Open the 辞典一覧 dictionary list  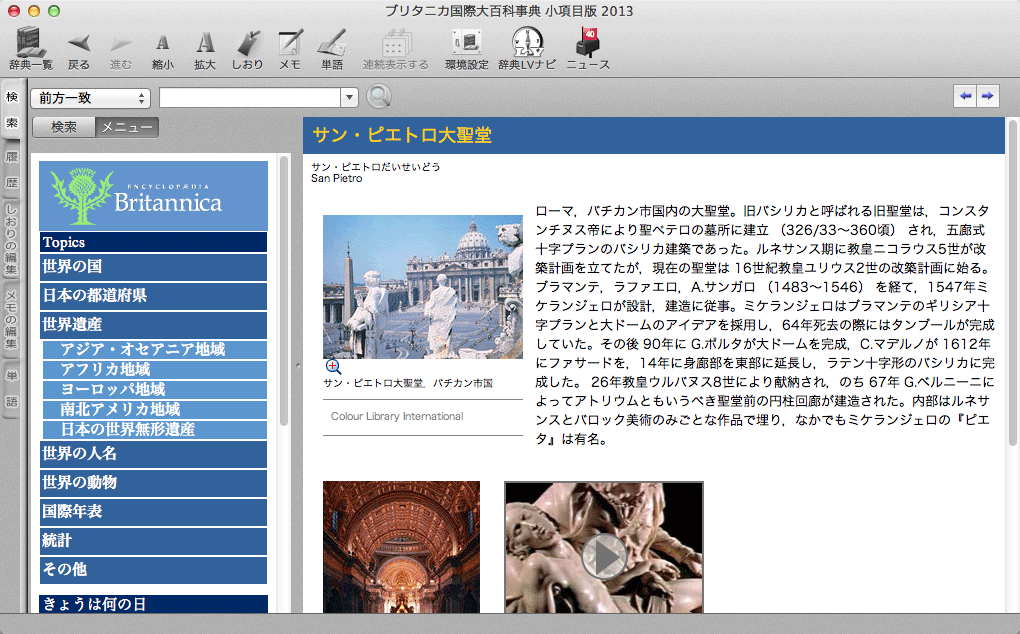[31, 45]
